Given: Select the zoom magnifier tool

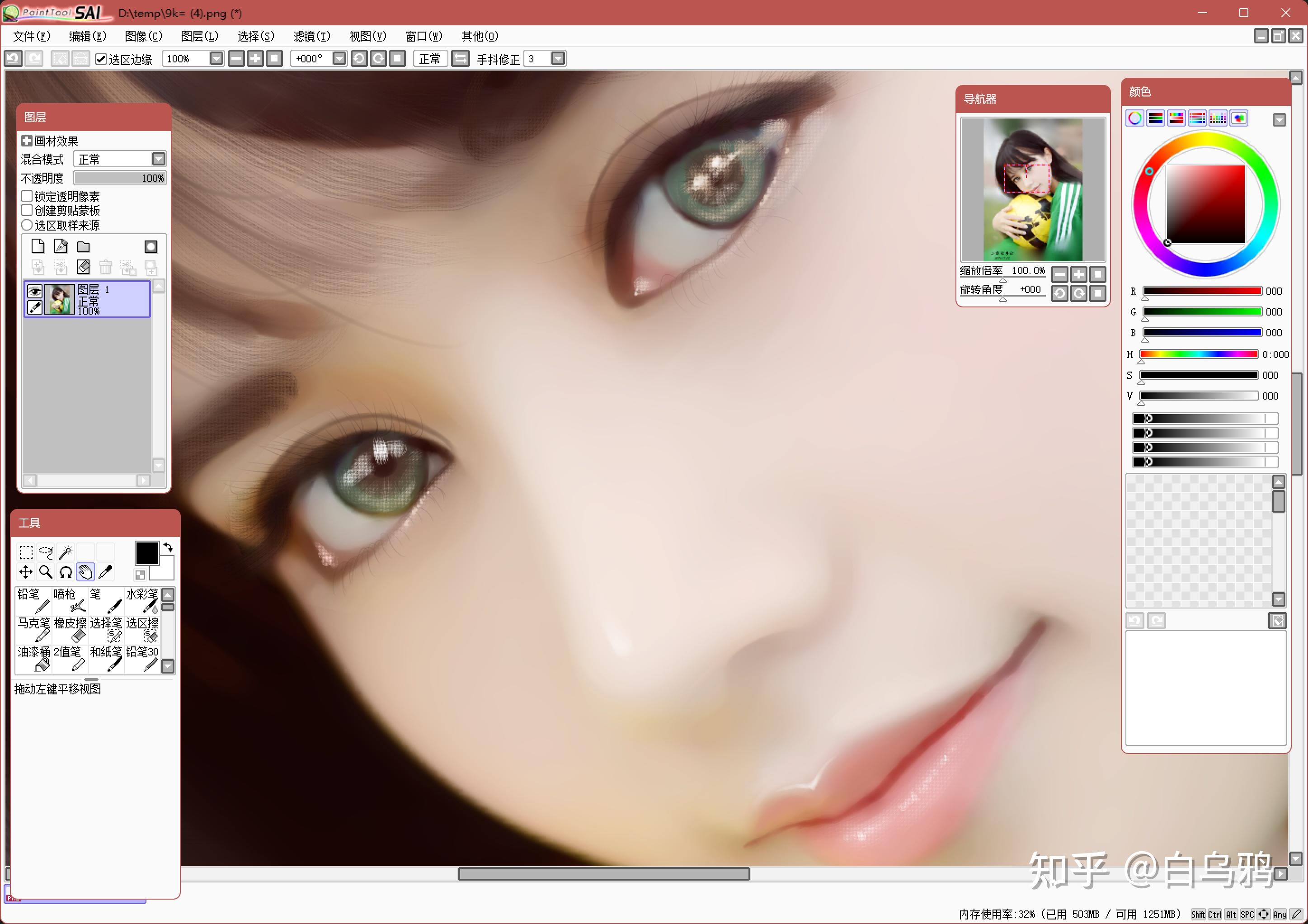Looking at the screenshot, I should coord(46,572).
